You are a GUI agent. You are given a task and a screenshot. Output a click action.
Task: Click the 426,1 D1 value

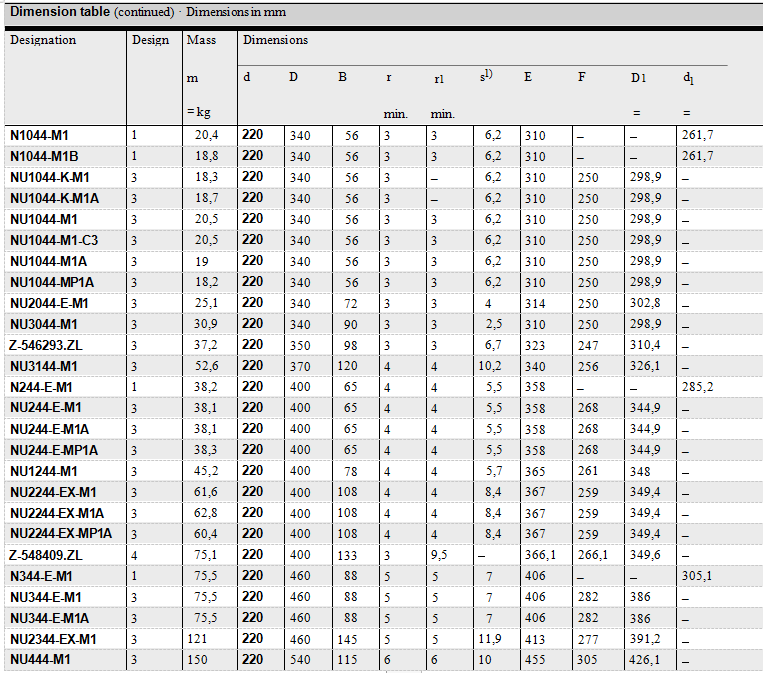(645, 660)
